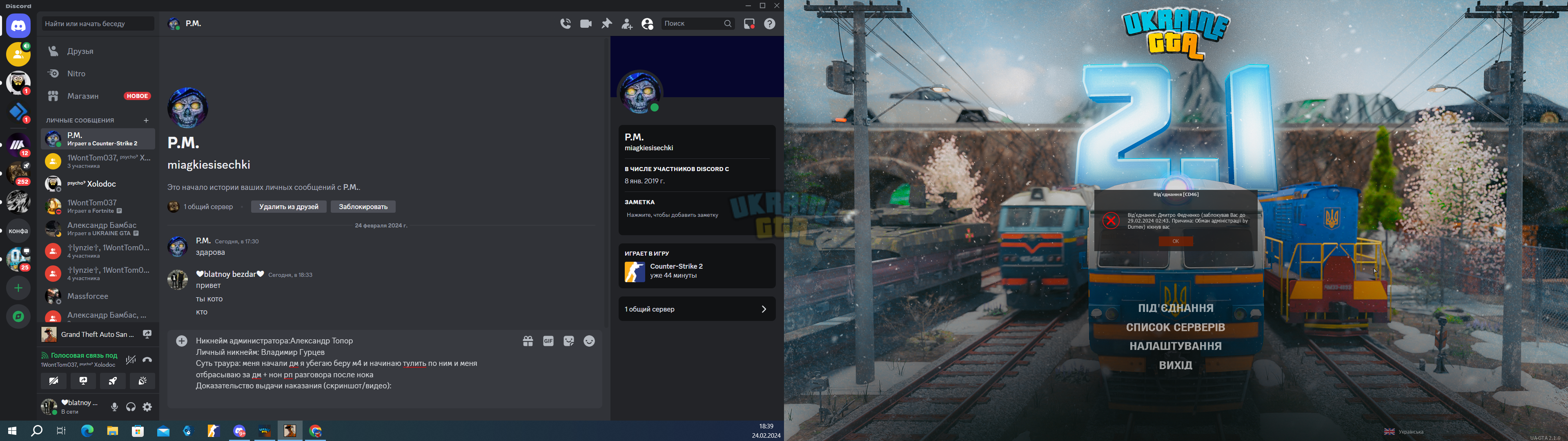Image resolution: width=1568 pixels, height=441 pixels.
Task: Launch an activity with the rocket button
Action: coord(113,381)
